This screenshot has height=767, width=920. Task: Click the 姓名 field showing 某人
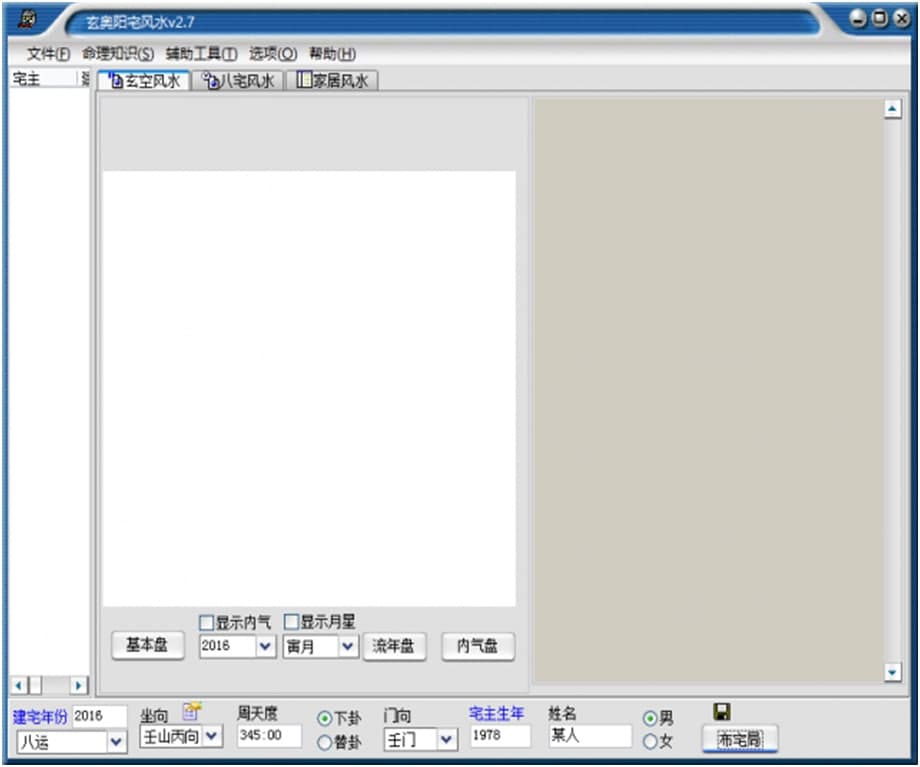(590, 735)
